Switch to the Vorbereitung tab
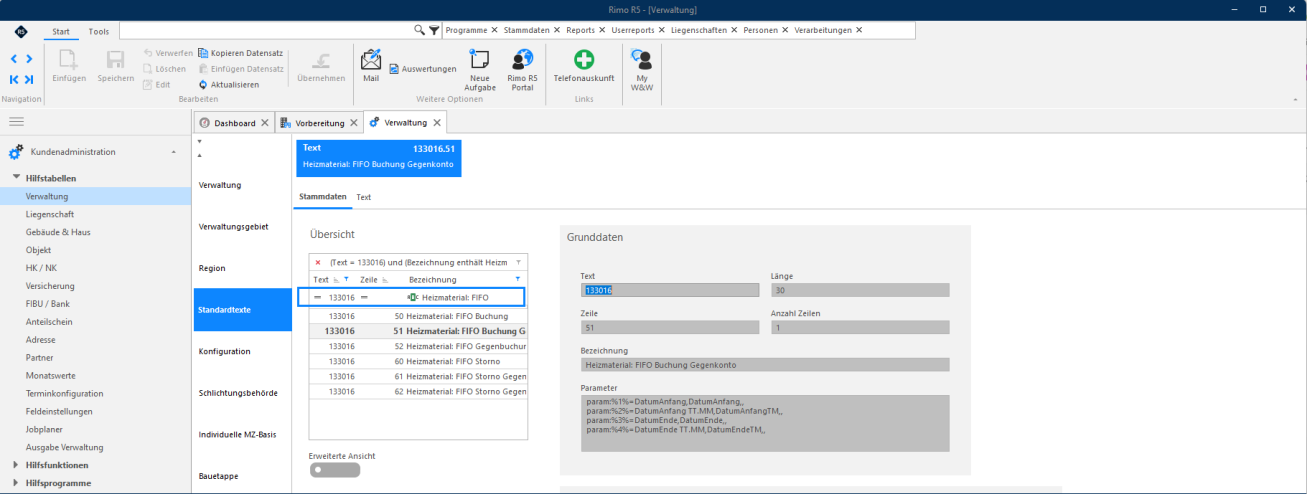This screenshot has width=1307, height=494. pyautogui.click(x=319, y=123)
